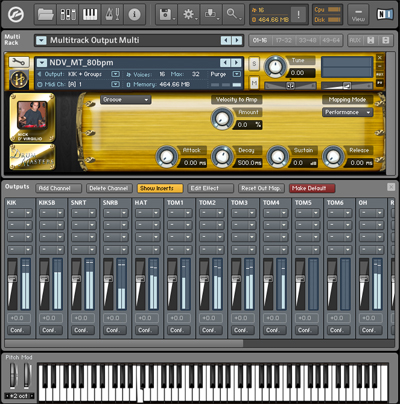Click the +2 oct keyboard octave selector

pyautogui.click(x=19, y=396)
